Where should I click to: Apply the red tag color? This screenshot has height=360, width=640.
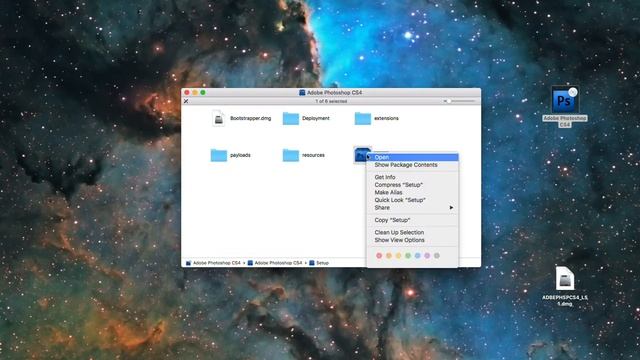click(x=379, y=256)
